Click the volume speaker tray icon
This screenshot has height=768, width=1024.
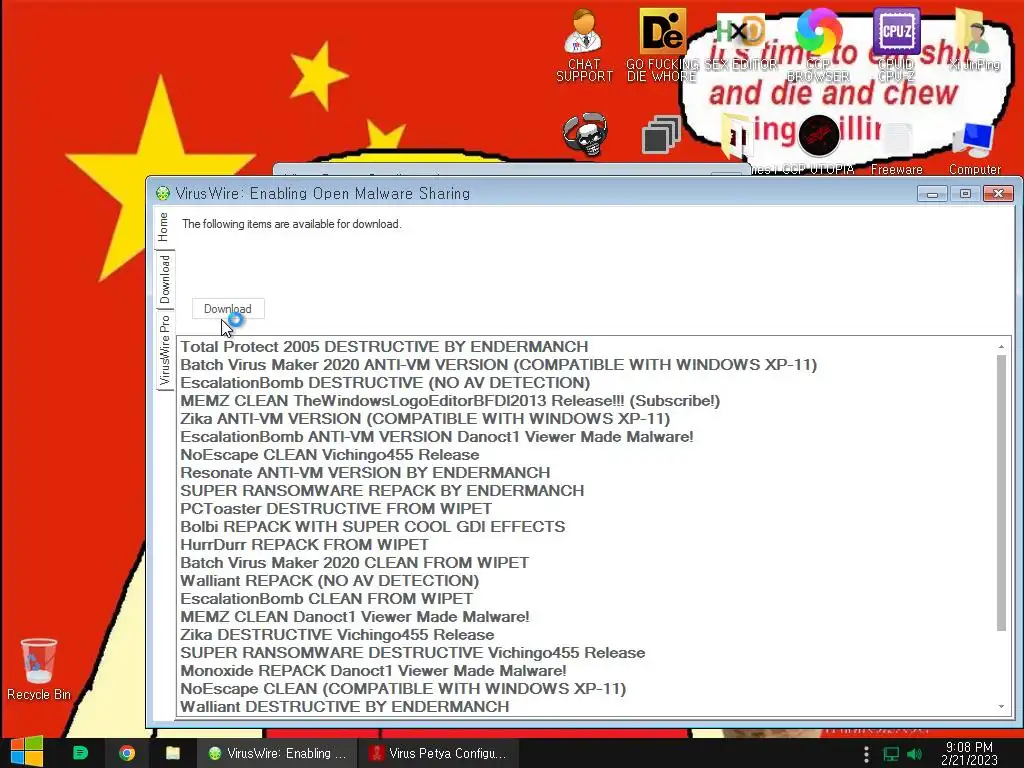pyautogui.click(x=914, y=754)
